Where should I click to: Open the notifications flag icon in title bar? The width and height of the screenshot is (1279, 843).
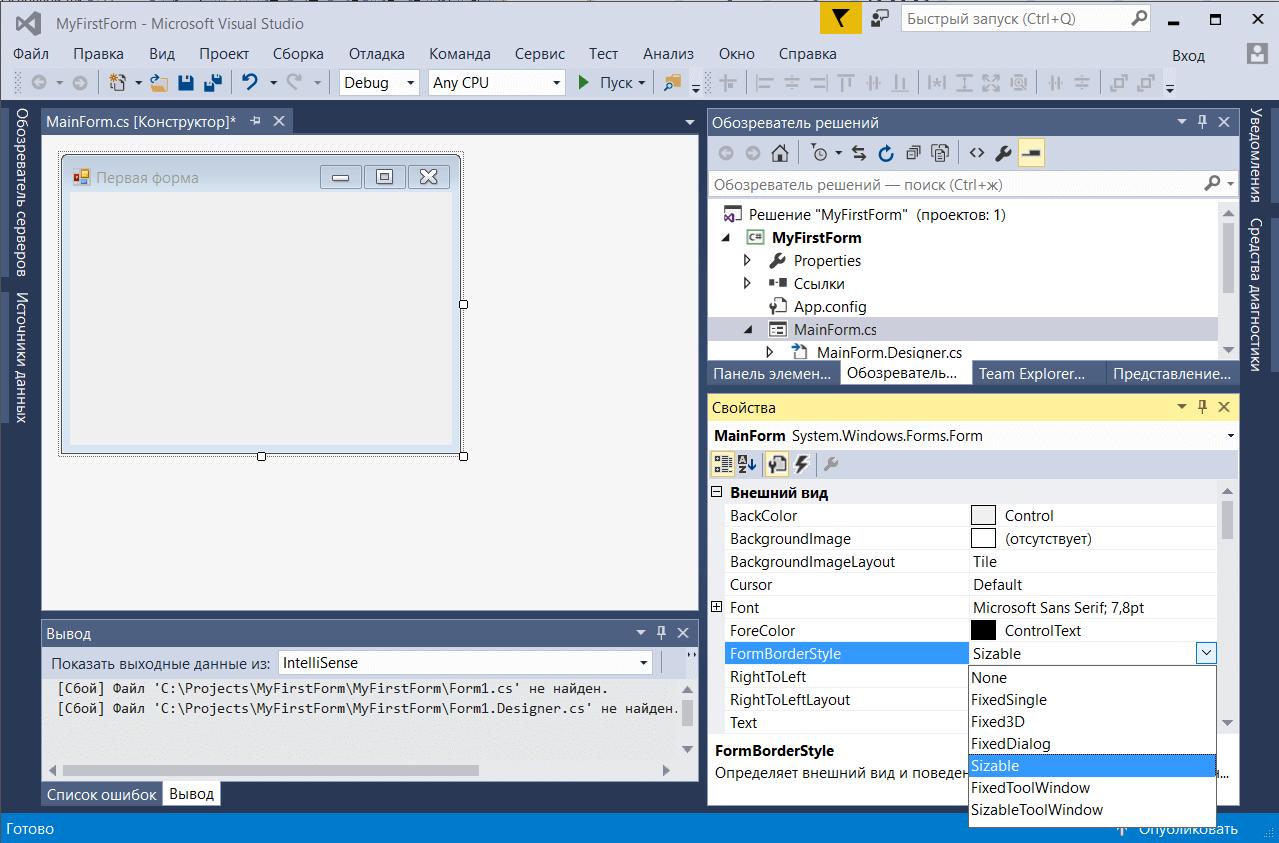tap(840, 18)
